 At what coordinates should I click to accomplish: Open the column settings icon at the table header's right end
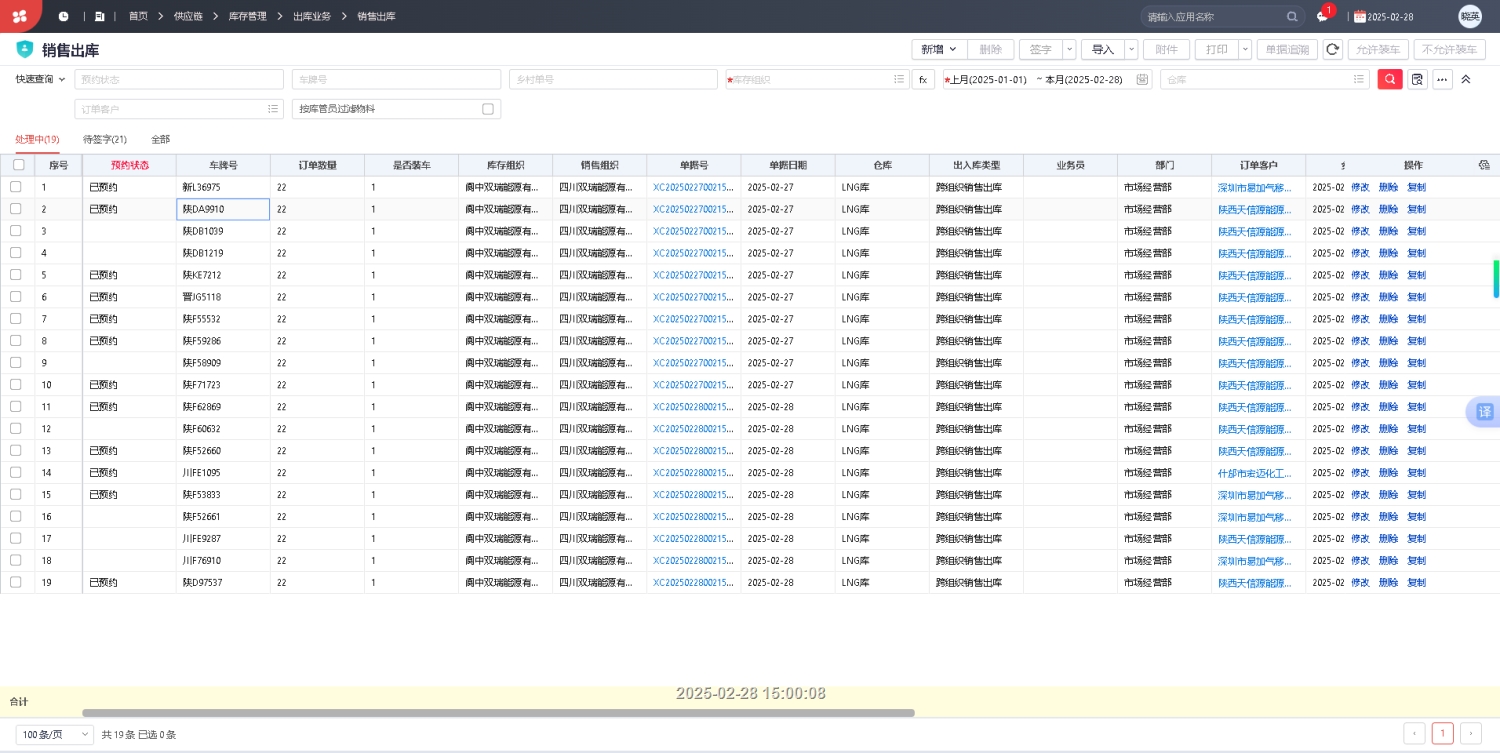click(x=1484, y=165)
